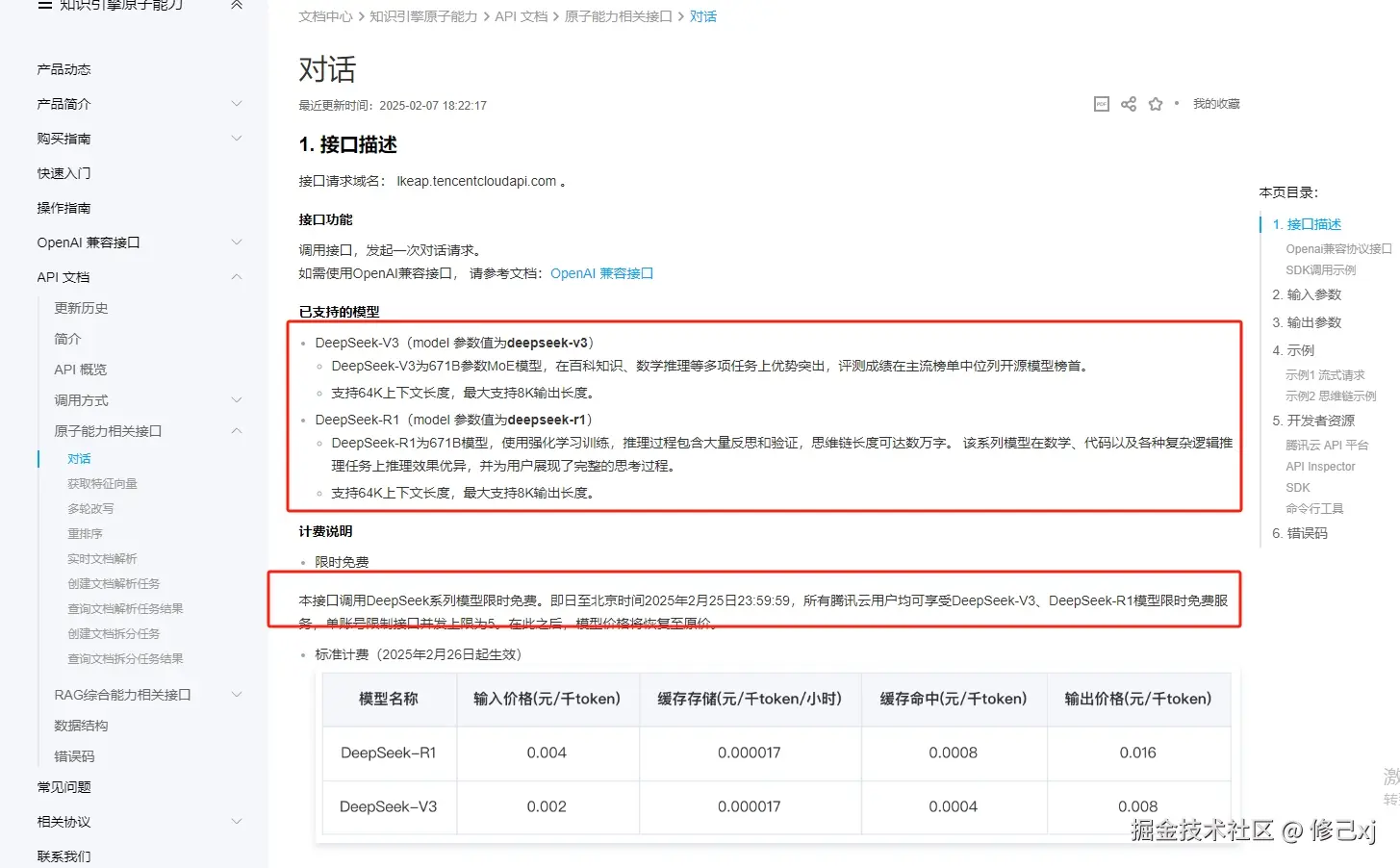Click the 输入价格(元/千token) column header

coord(547,699)
